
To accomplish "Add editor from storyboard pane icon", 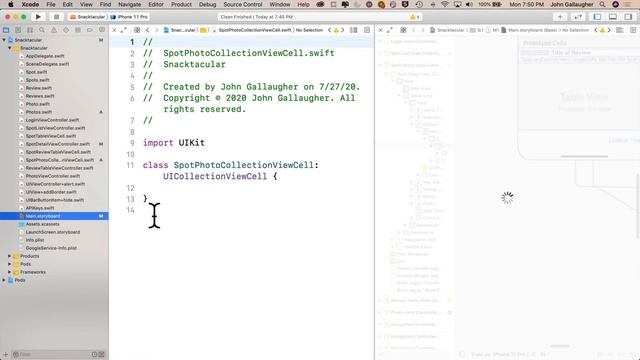I will [633, 30].
